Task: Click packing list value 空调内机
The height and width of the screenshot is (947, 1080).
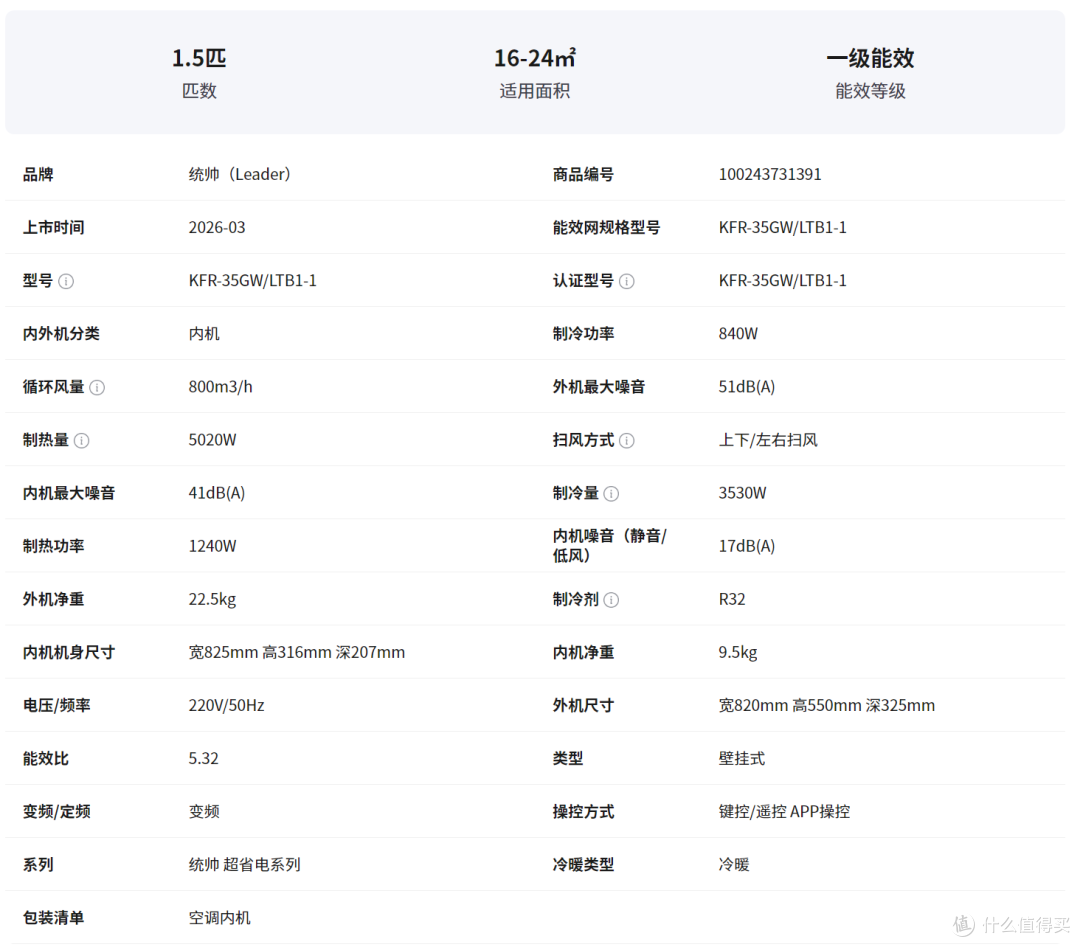Action: click(x=220, y=917)
